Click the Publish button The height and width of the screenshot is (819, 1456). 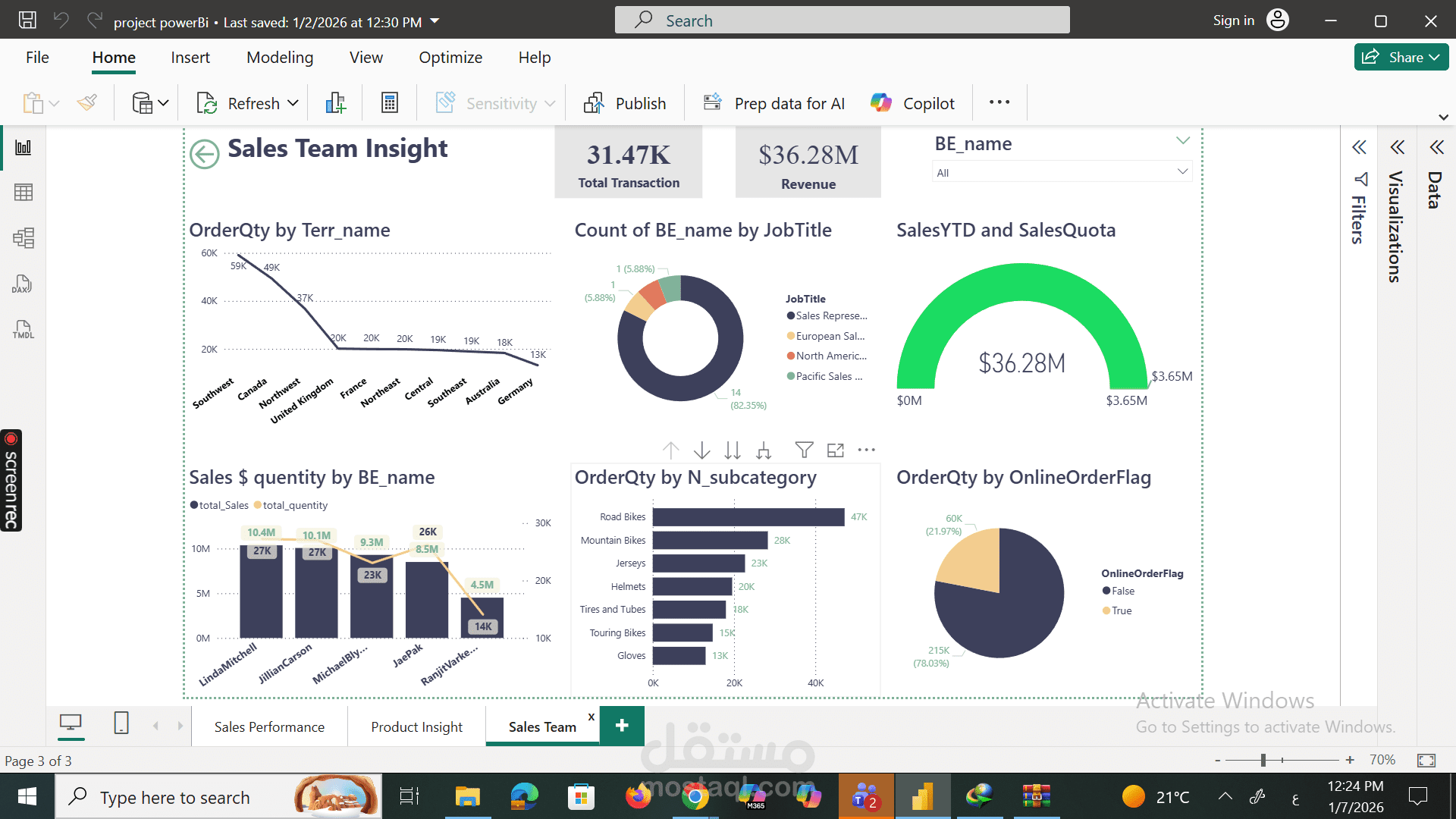coord(626,103)
